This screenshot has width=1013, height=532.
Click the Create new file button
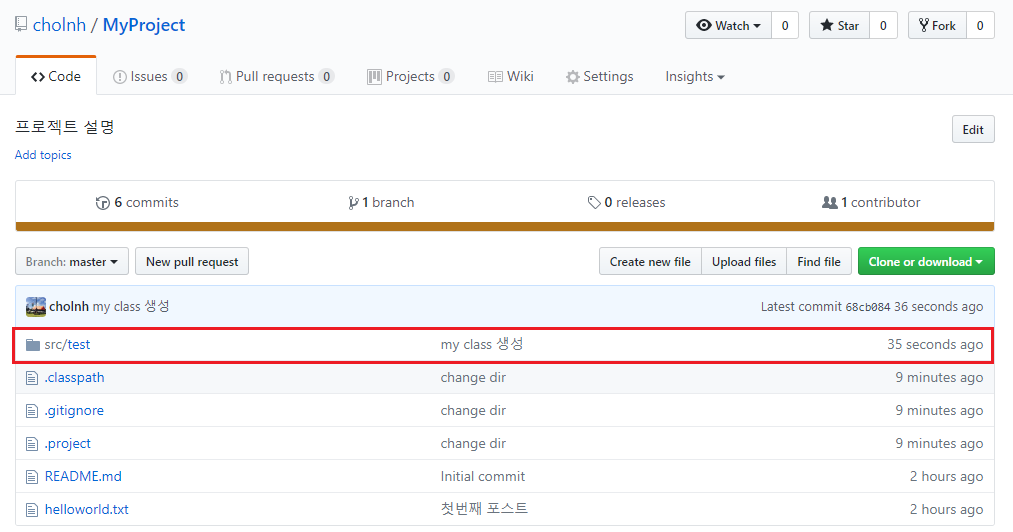tap(650, 262)
